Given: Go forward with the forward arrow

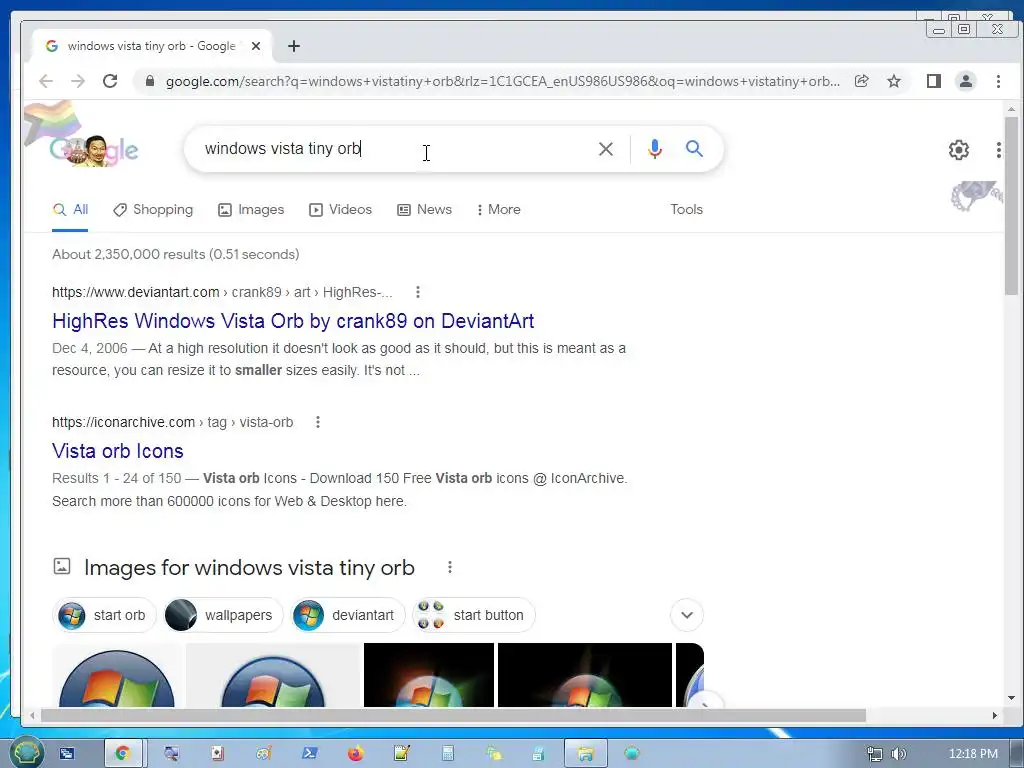Looking at the screenshot, I should (78, 81).
